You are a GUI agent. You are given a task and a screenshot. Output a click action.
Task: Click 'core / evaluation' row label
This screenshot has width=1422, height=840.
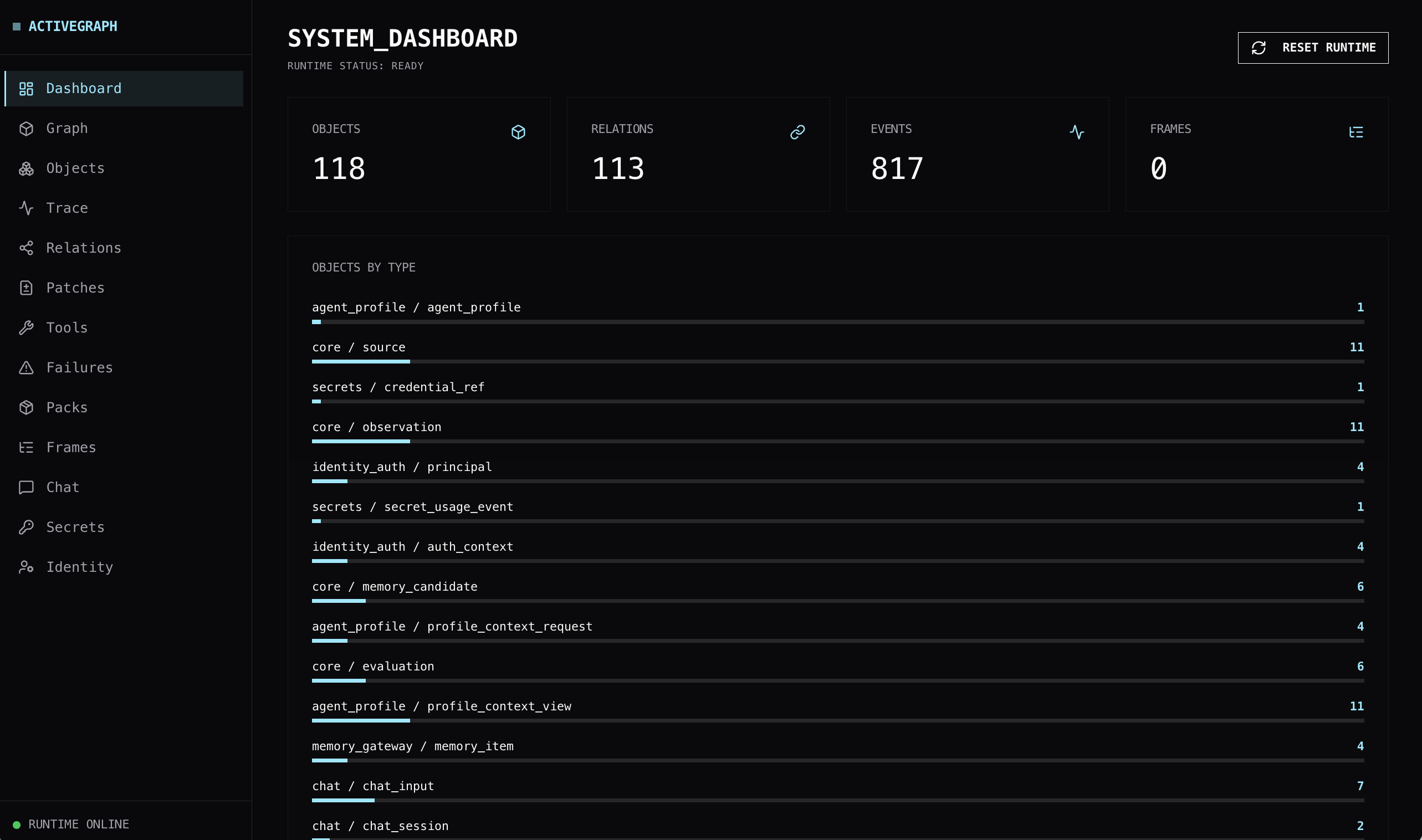coord(373,667)
